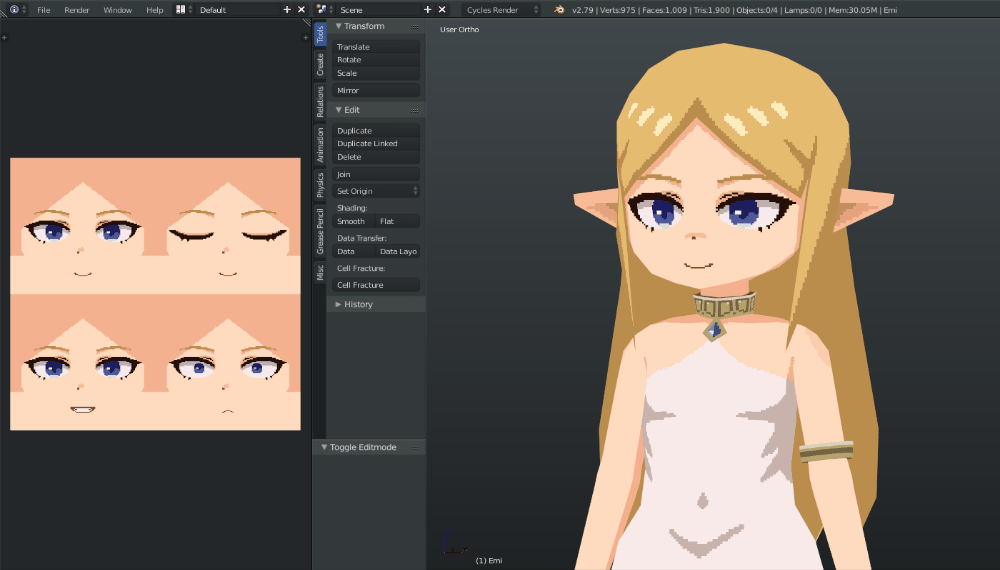Click the Scene name field

(x=376, y=10)
